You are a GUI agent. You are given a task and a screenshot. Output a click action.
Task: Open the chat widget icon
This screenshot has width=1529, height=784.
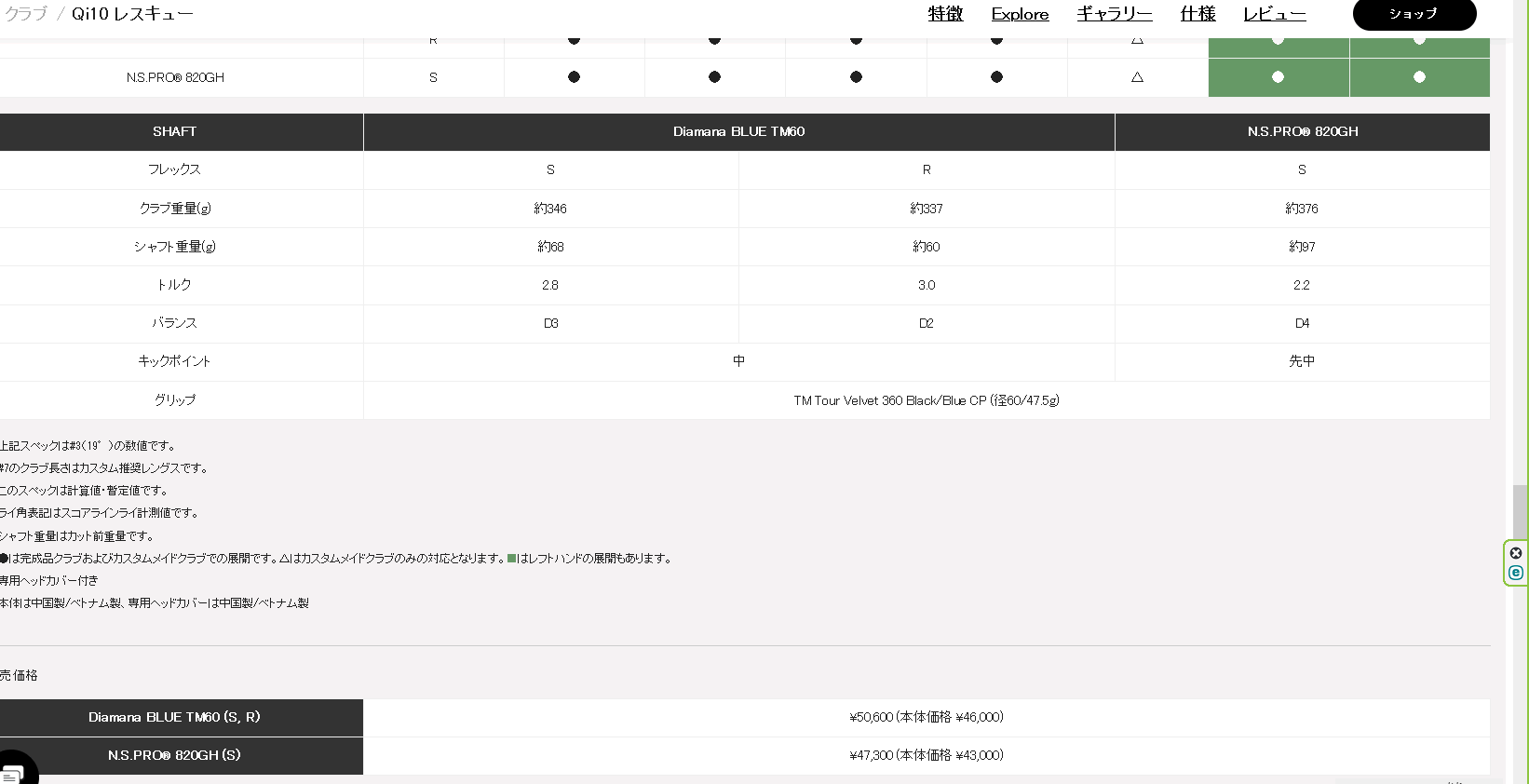pos(14,772)
